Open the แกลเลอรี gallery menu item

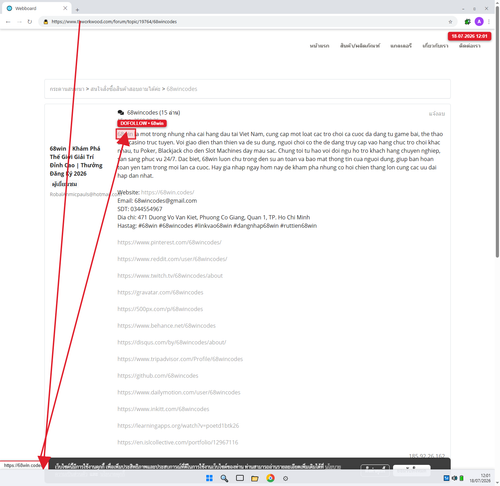point(401,46)
